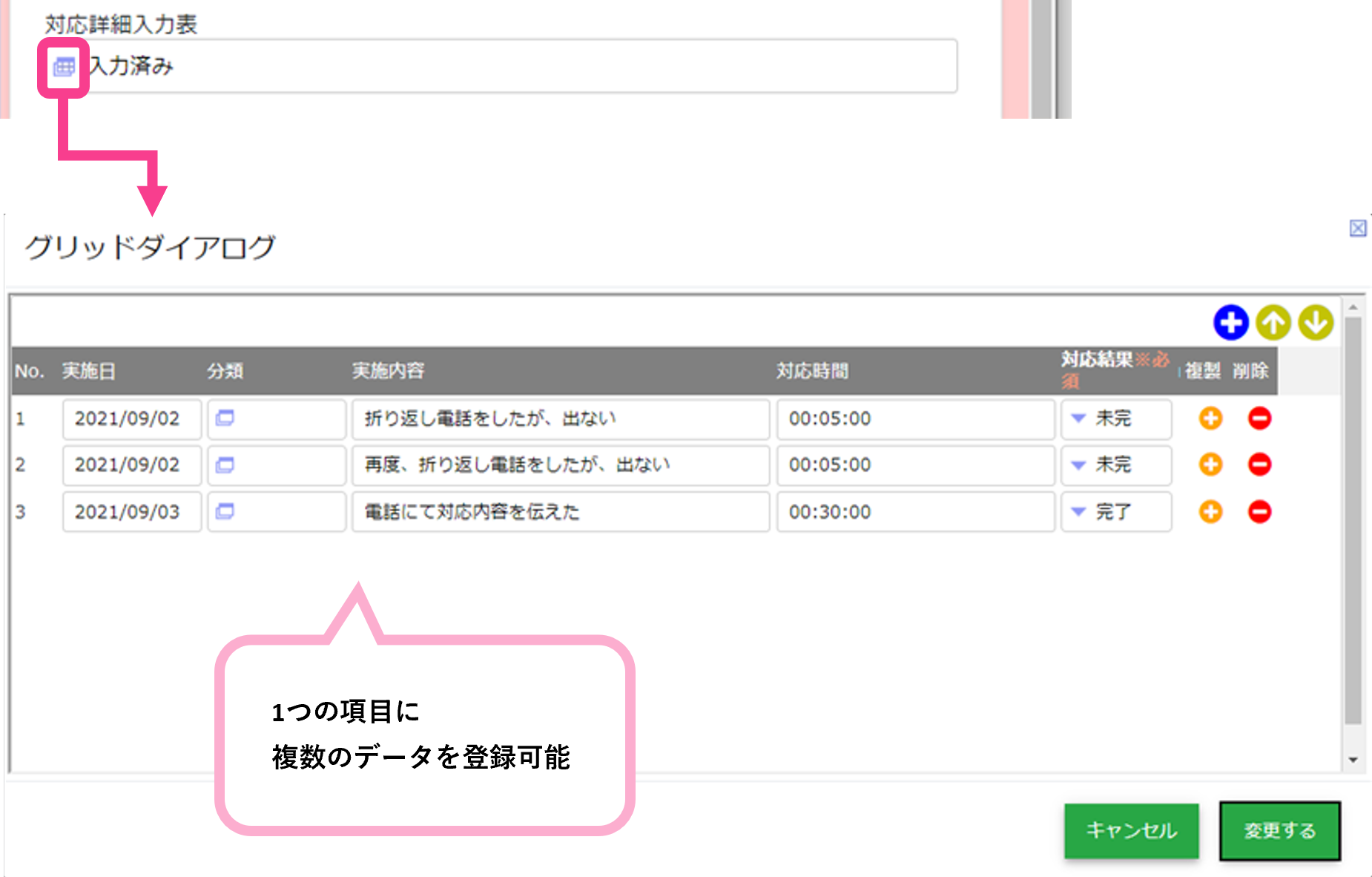Click the grid's scrollbar up arrow
Screen dimensions: 1372x877
(1353, 306)
